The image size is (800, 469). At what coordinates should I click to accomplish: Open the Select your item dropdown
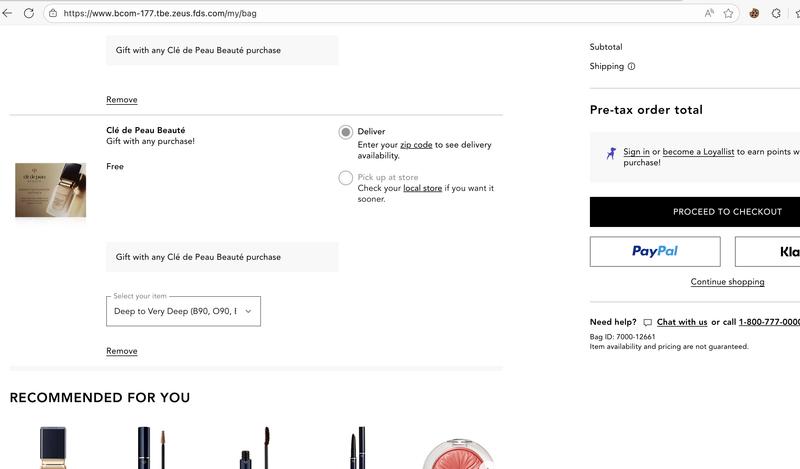[x=183, y=311]
